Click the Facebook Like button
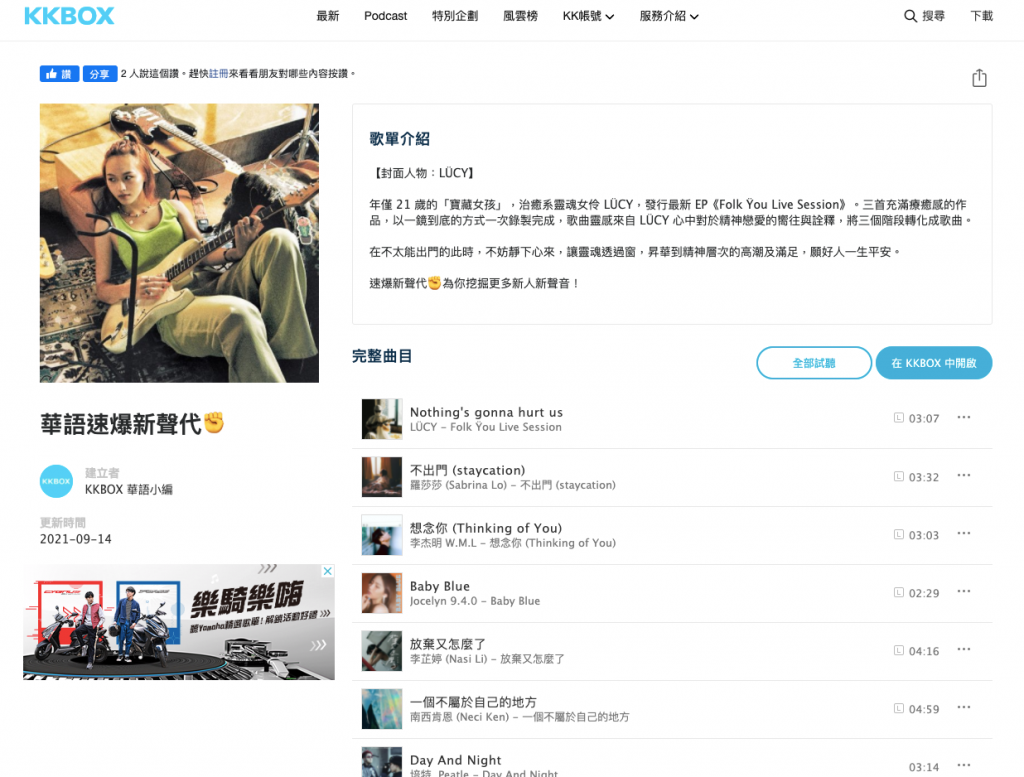 click(59, 74)
